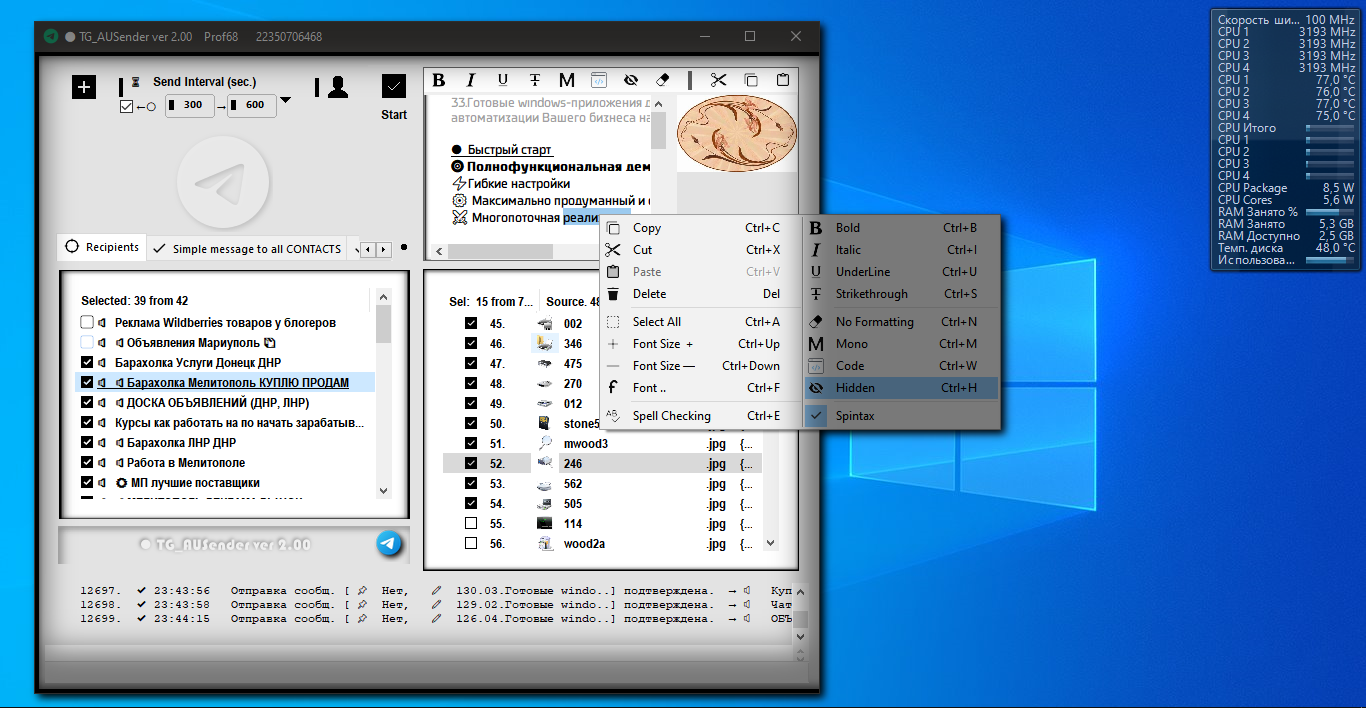Screen dimensions: 1366x708
Task: Click the black plus add button
Action: (84, 87)
